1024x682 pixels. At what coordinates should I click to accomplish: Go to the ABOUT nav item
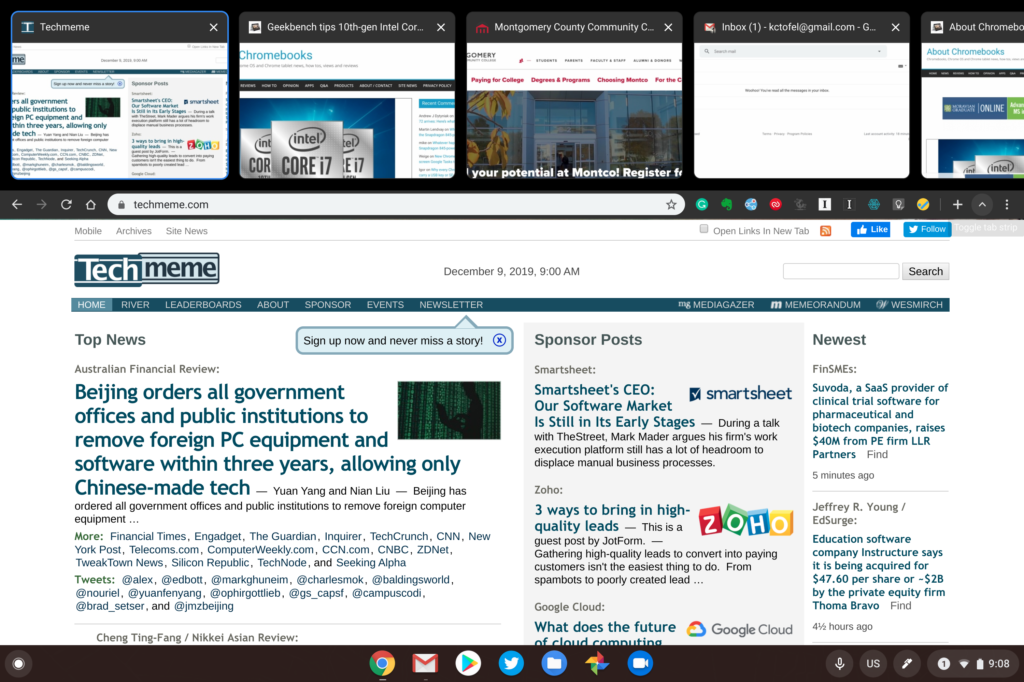click(x=273, y=305)
